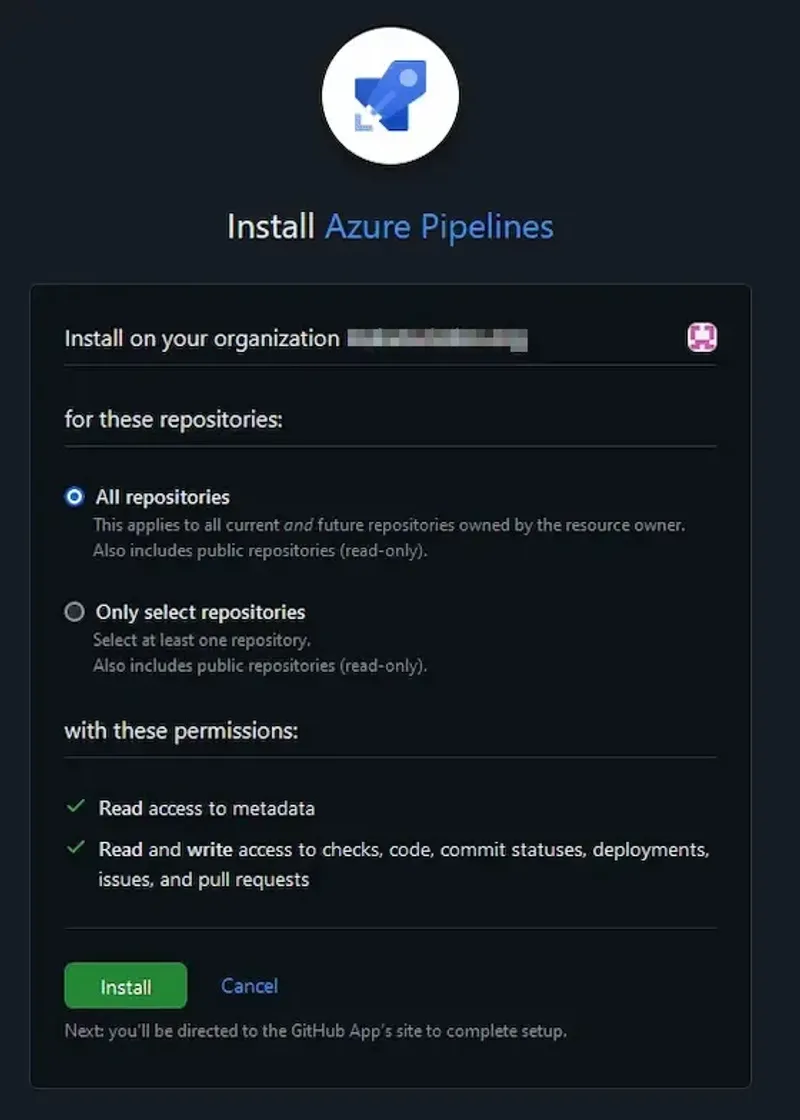Click the checkmark beside Read and write access
This screenshot has height=1120, width=800.
[75, 848]
